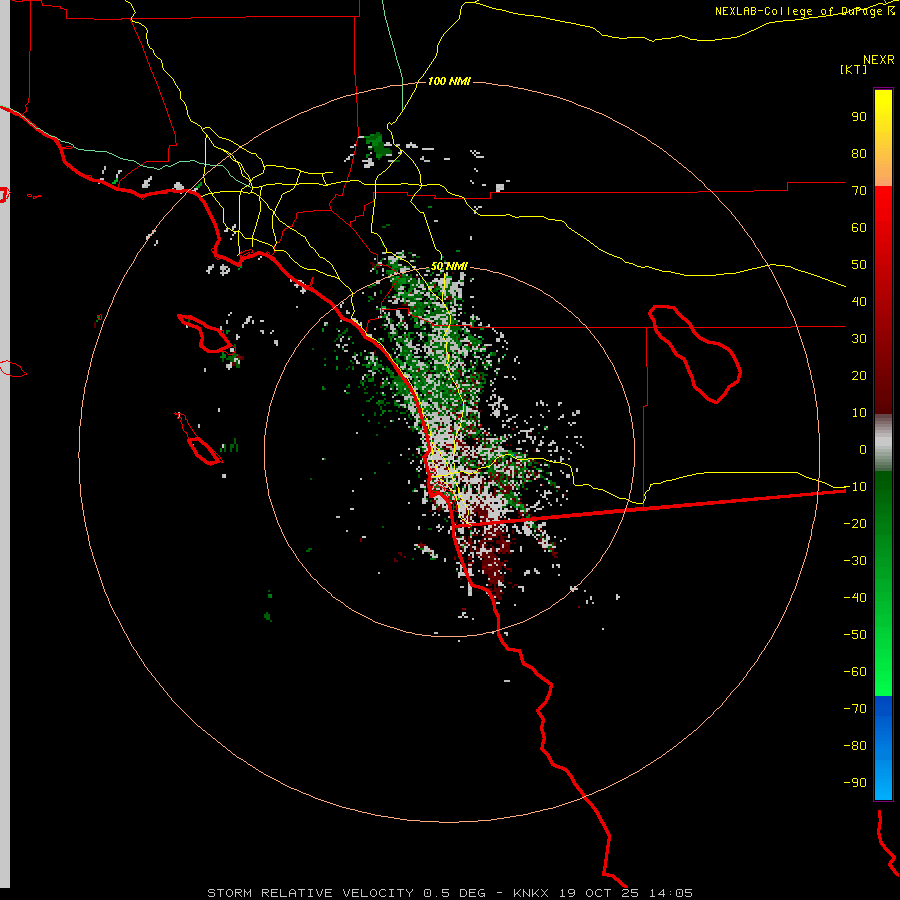The height and width of the screenshot is (900, 900).
Task: Select the positive 30 scale value
Action: [x=859, y=339]
